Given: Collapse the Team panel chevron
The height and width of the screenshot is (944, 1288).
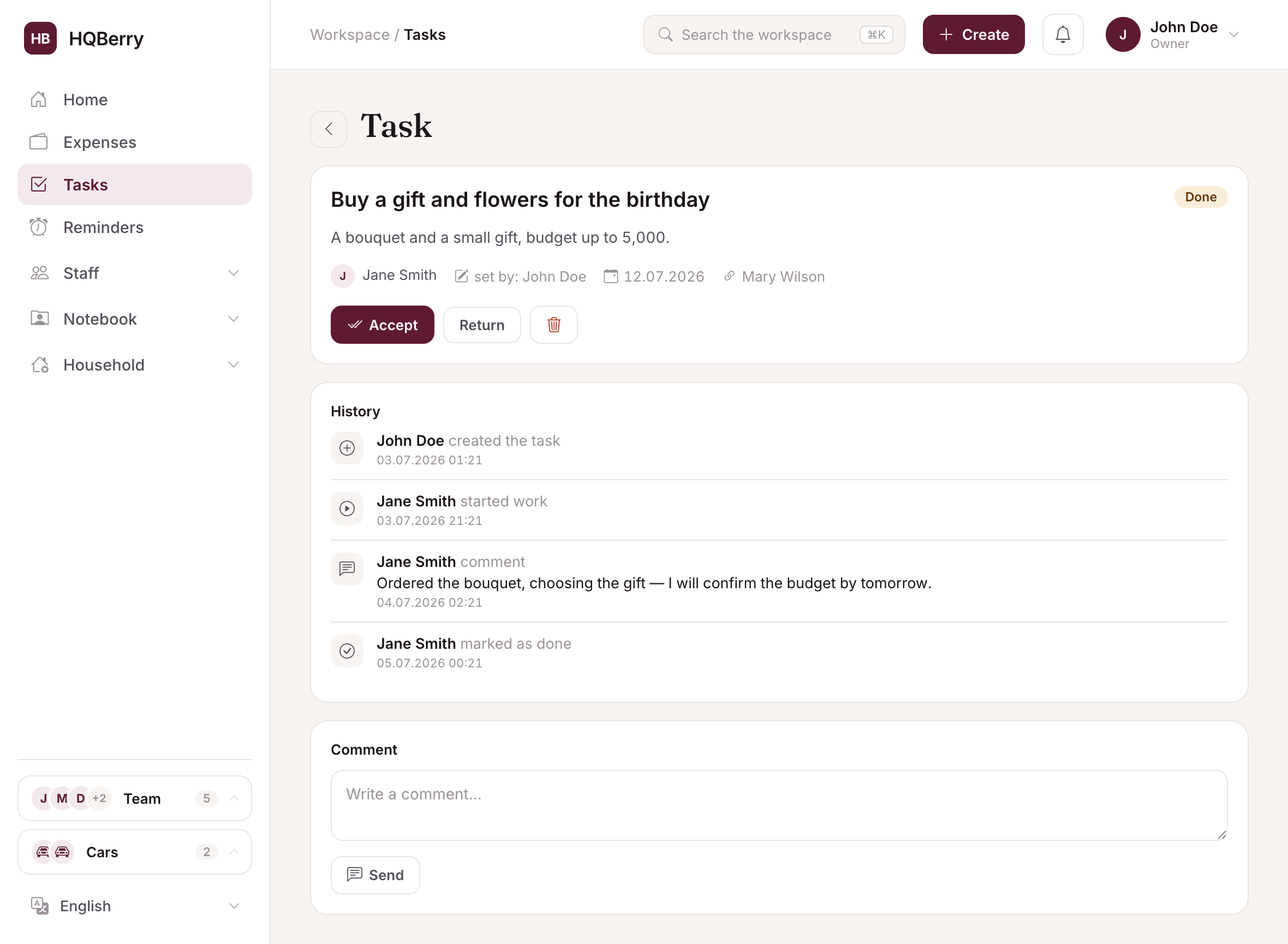Looking at the screenshot, I should click(234, 798).
